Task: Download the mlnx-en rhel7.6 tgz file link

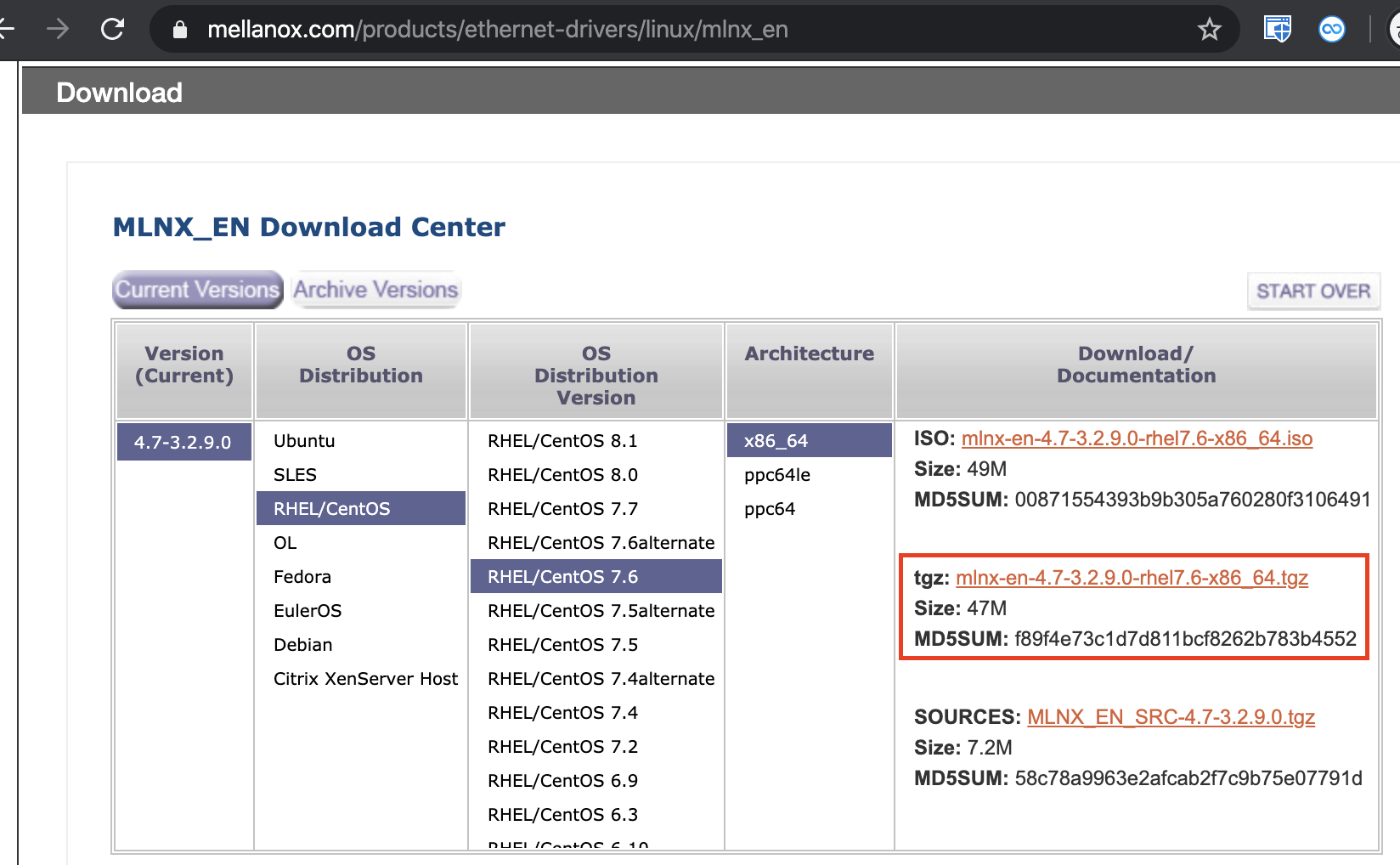Action: pyautogui.click(x=1132, y=578)
